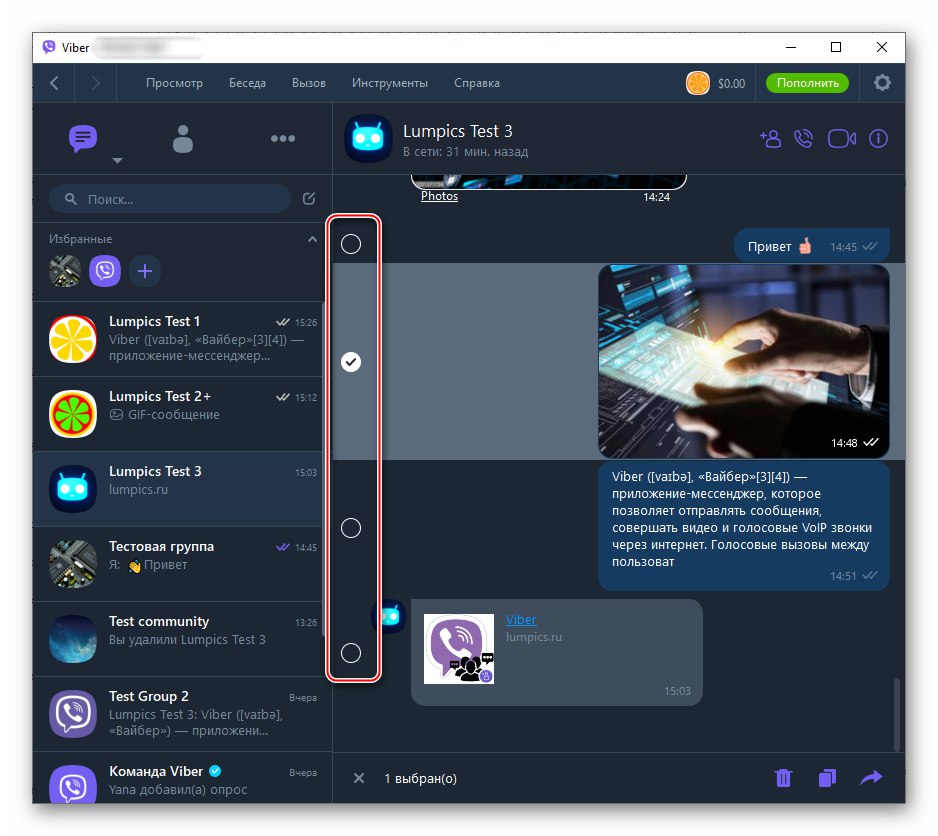Viewport: 938px width, 836px height.
Task: Click the search magnifier icon
Action: (71, 199)
